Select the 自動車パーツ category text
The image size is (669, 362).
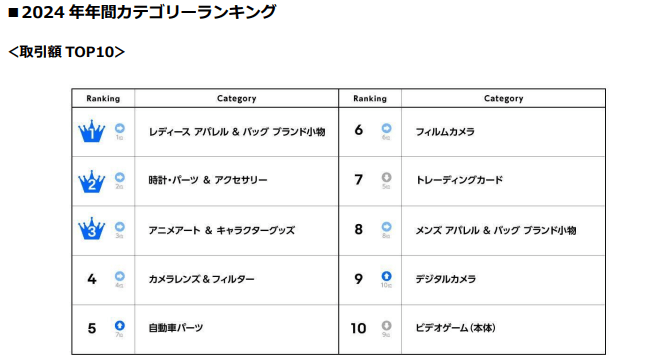[176, 328]
